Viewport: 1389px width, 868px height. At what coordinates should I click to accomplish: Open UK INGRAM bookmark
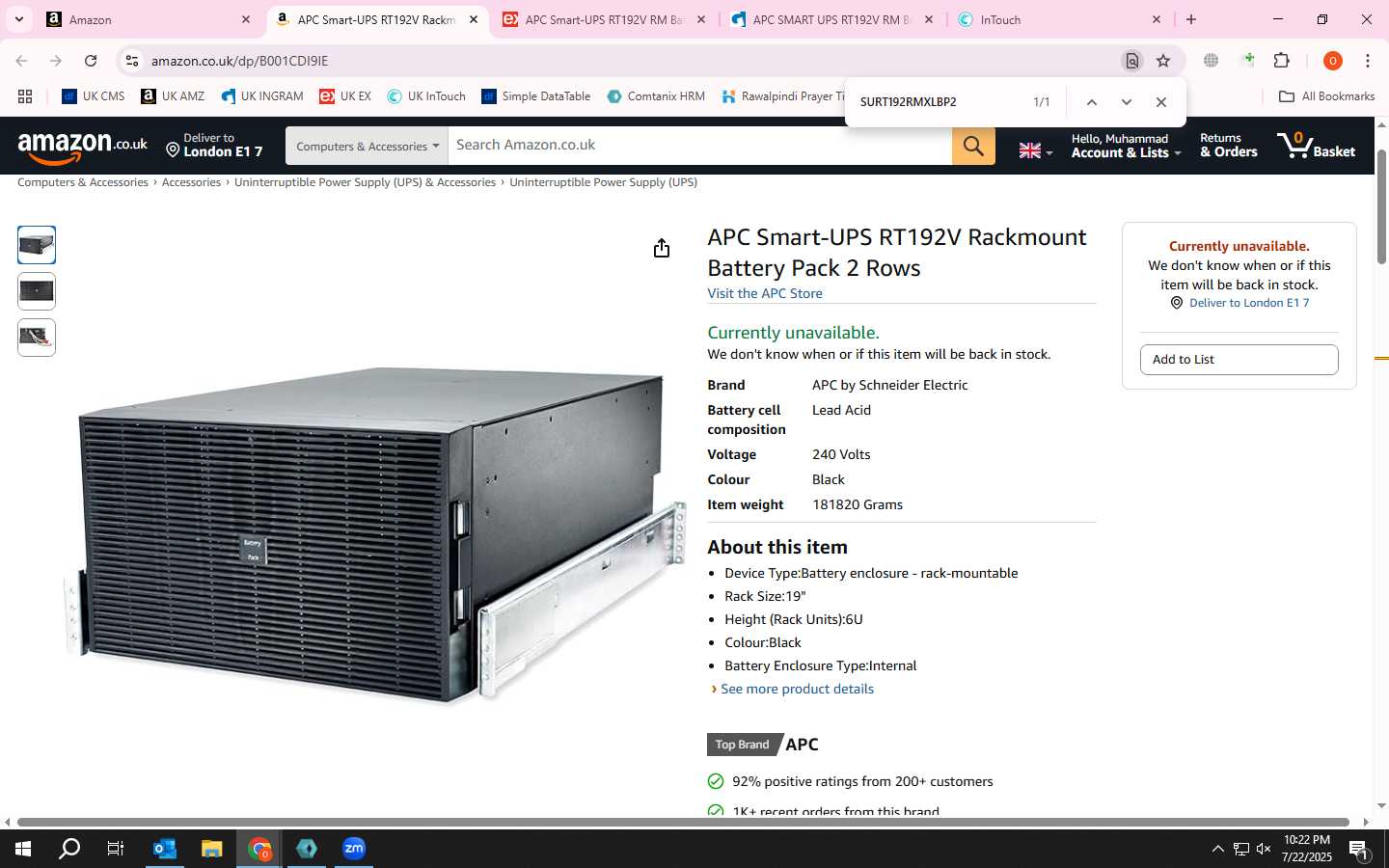tap(262, 96)
